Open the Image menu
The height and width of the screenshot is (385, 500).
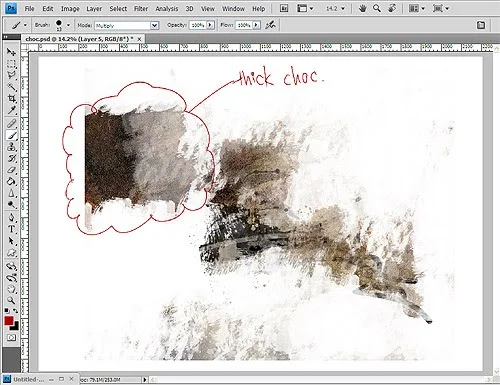[x=70, y=9]
